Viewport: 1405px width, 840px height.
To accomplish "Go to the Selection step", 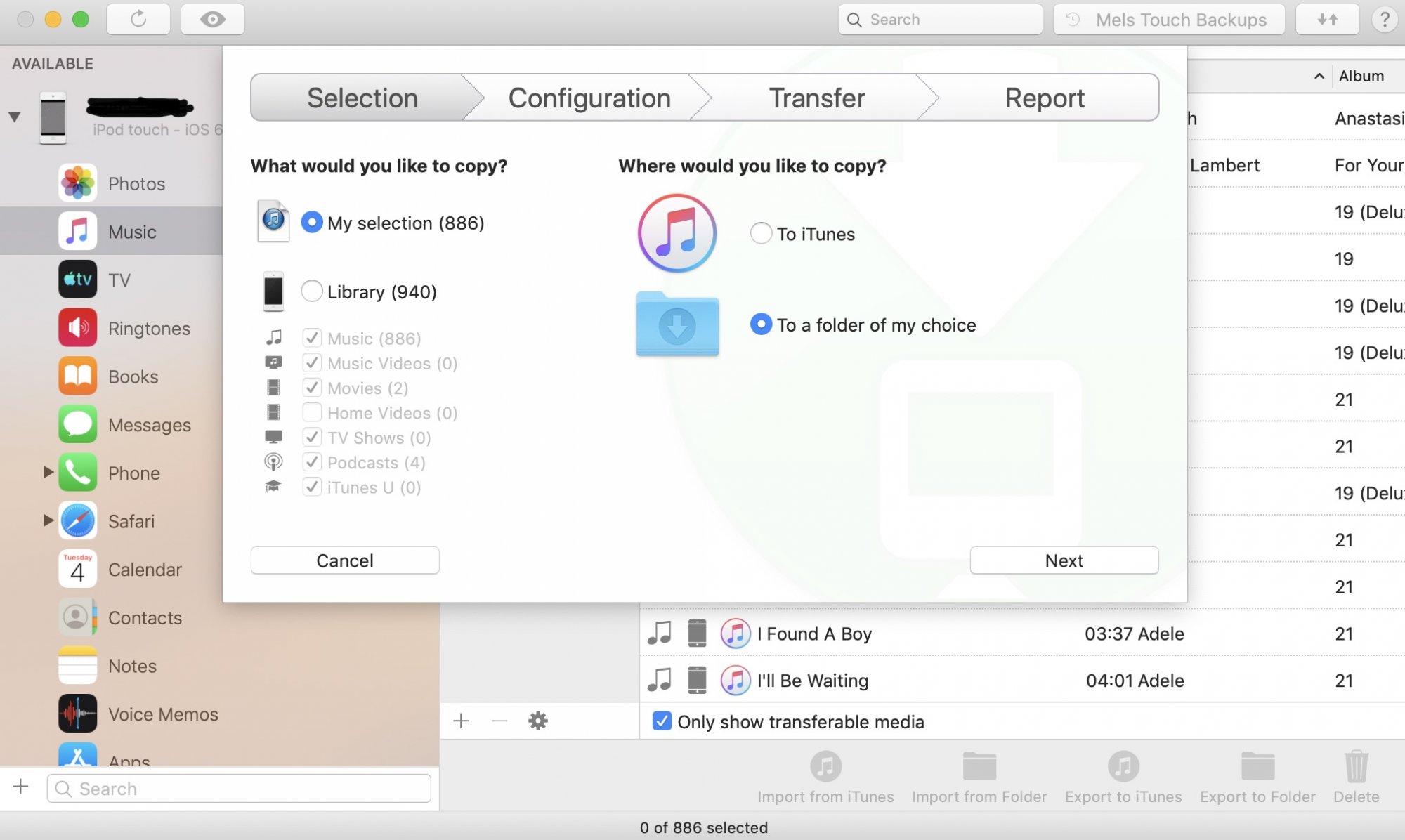I will (x=362, y=98).
